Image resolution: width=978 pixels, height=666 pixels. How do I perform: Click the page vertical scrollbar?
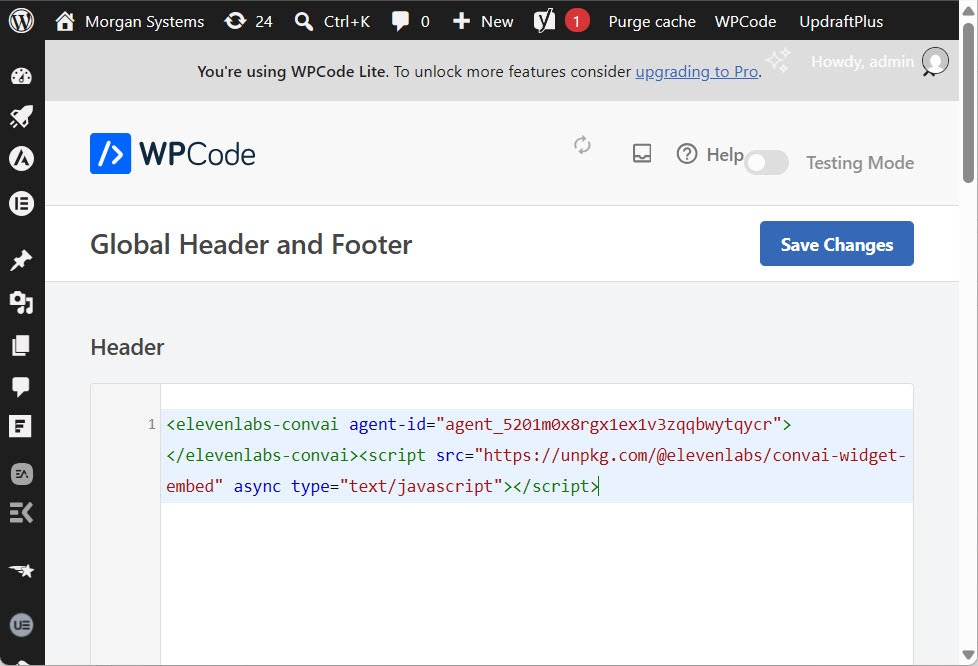(968, 103)
